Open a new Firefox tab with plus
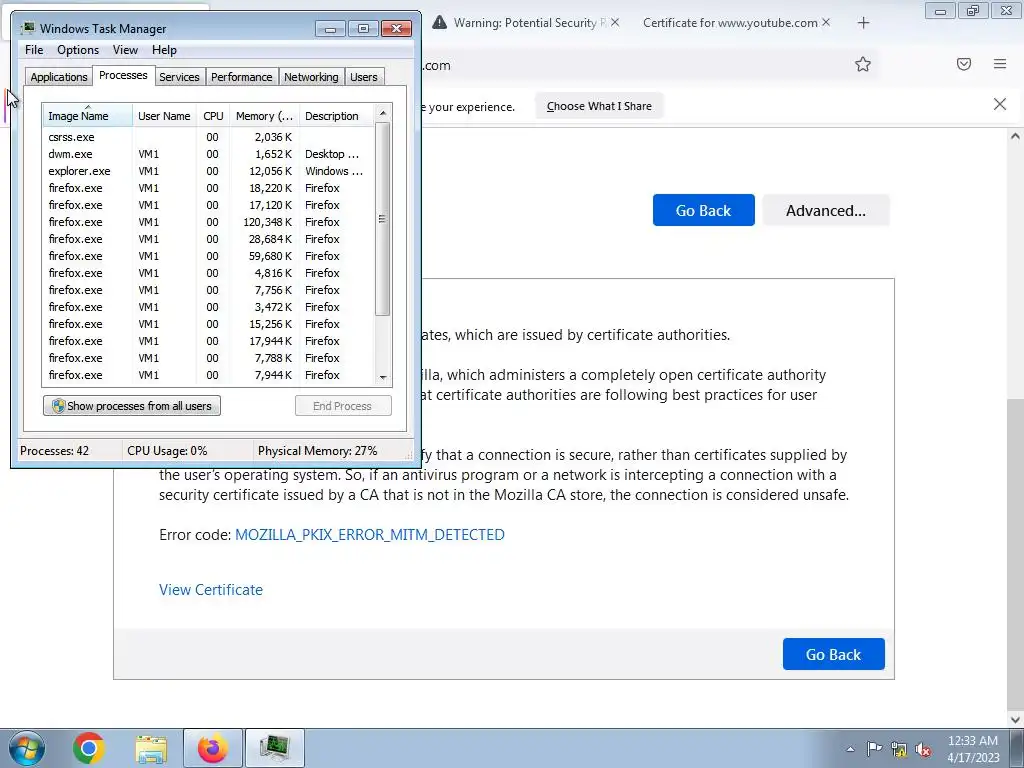The image size is (1024, 768). (x=863, y=23)
